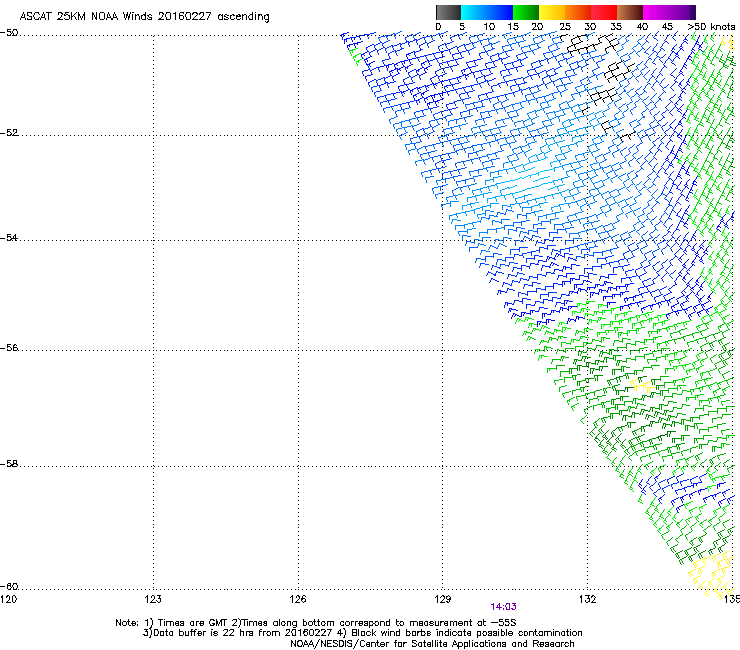740x650 pixels.
Task: Click the '>50 knots' legend label
Action: [x=711, y=27]
